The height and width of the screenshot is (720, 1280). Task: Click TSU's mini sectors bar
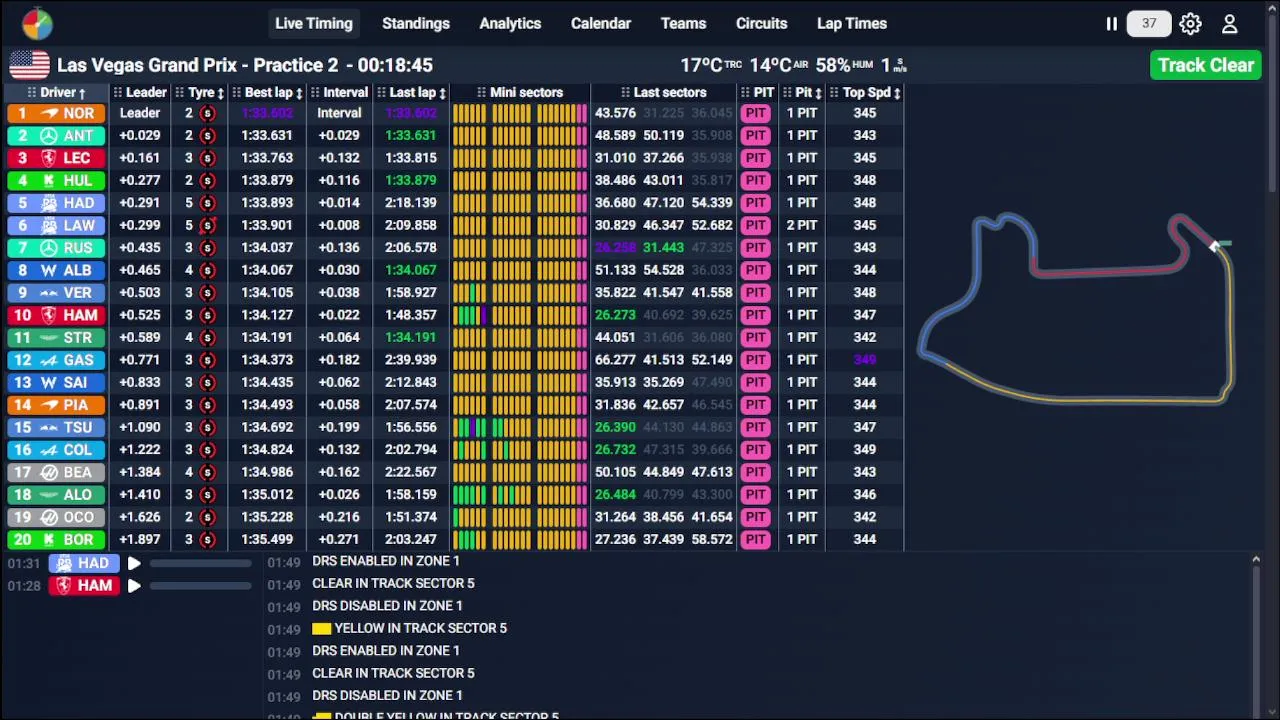tap(520, 427)
